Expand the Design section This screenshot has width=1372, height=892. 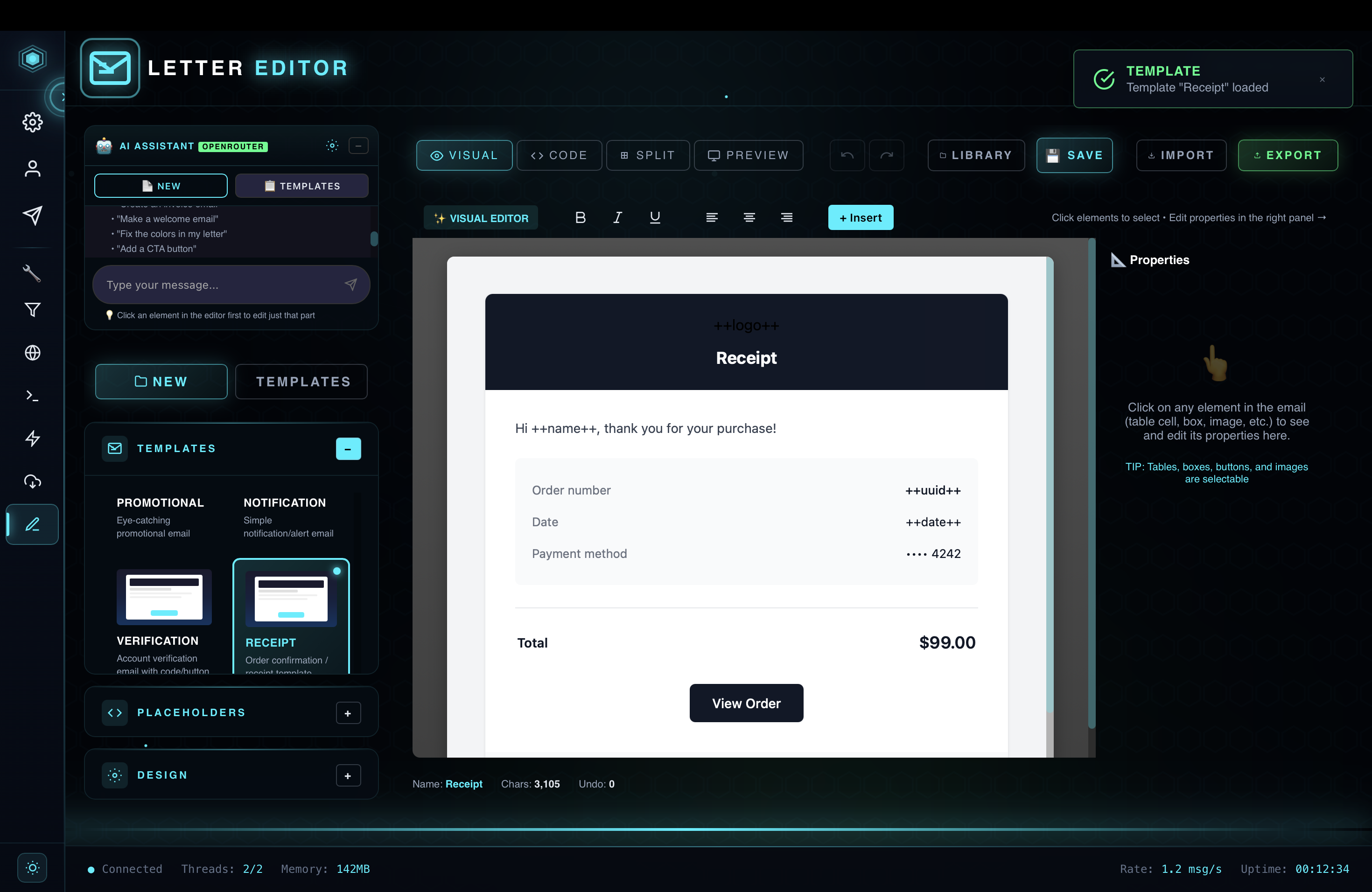coord(348,776)
